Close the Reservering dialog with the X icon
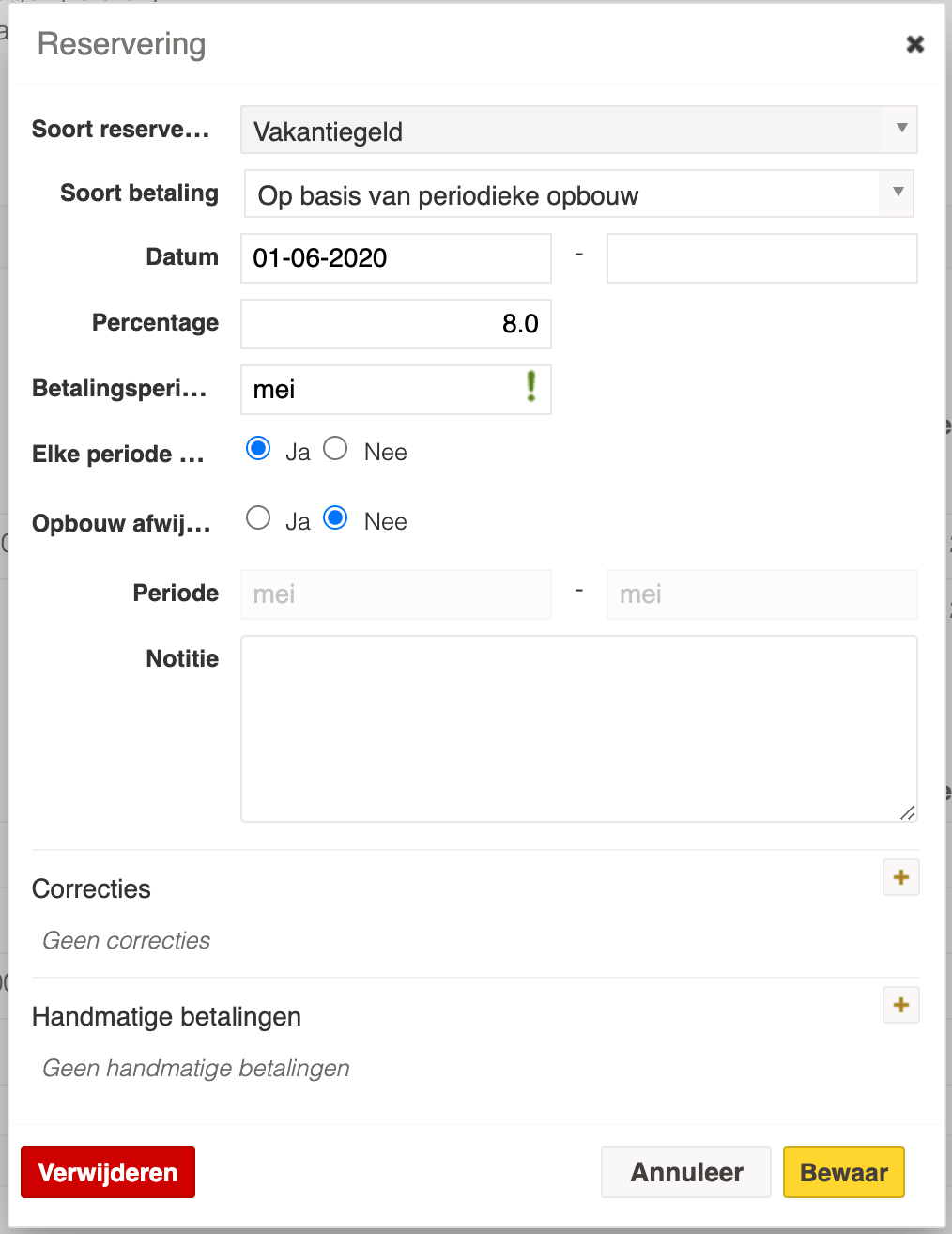952x1234 pixels. pyautogui.click(x=915, y=44)
